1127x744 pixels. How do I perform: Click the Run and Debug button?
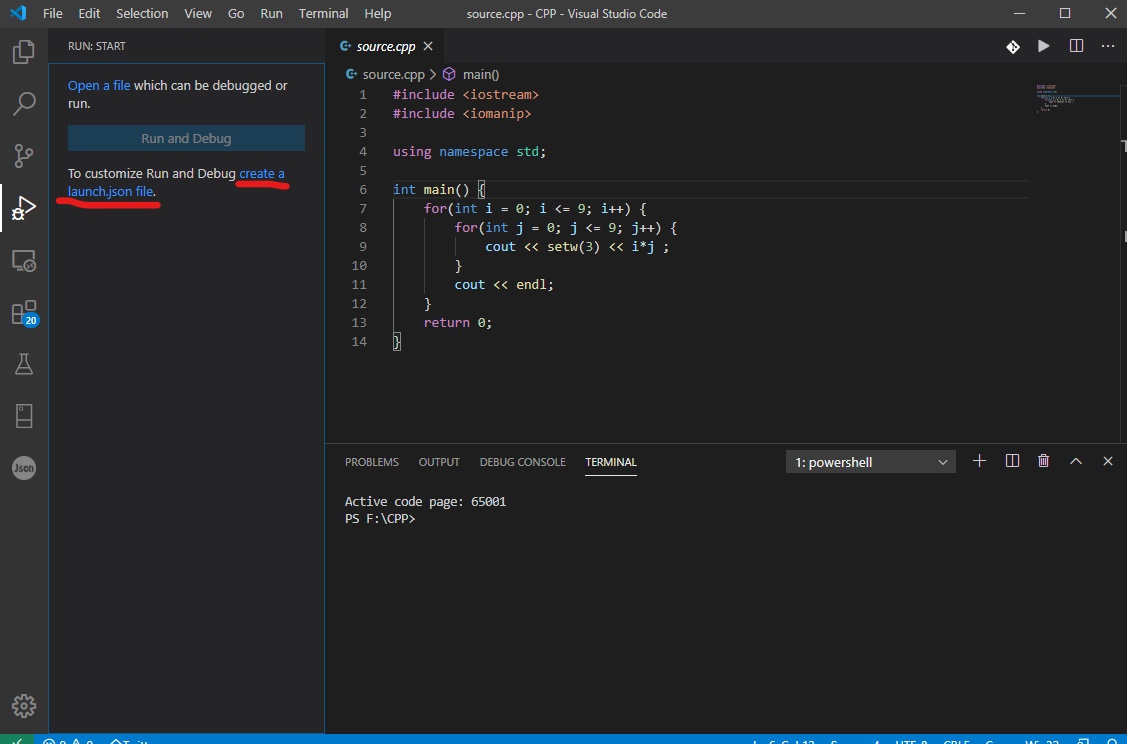186,138
